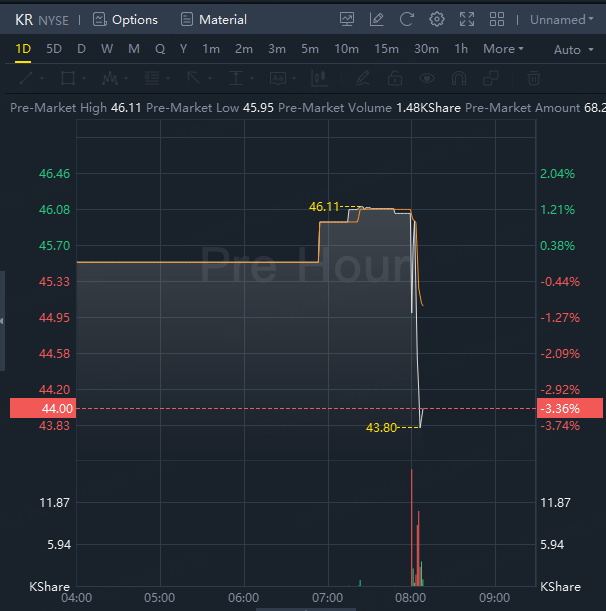Select the 15m interval tab
Screen dimensions: 606x611
[386, 49]
